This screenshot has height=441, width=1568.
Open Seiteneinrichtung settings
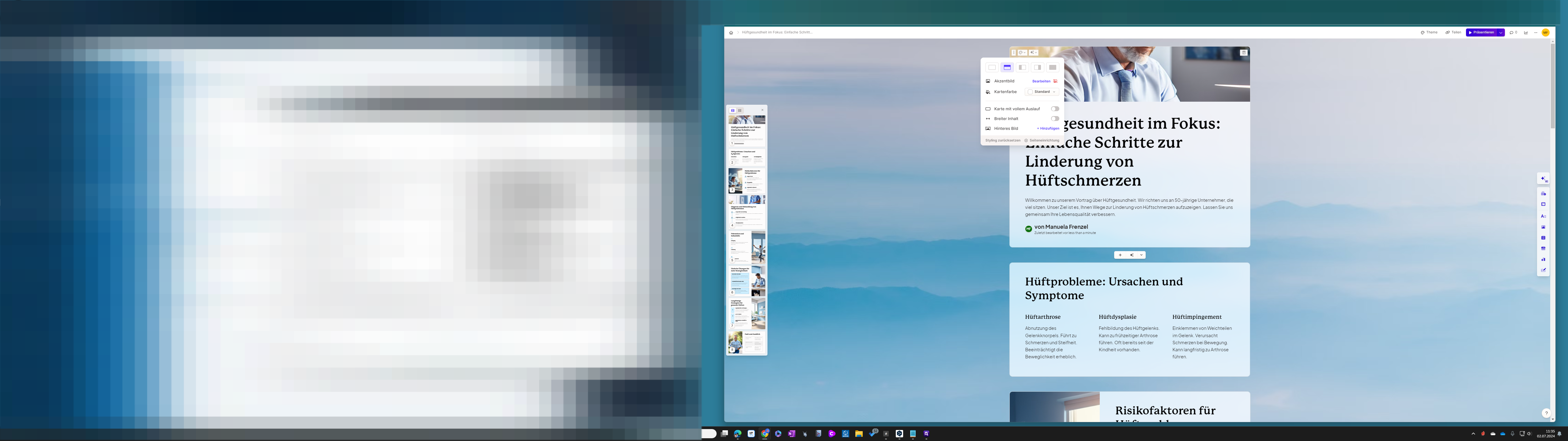coord(1042,141)
